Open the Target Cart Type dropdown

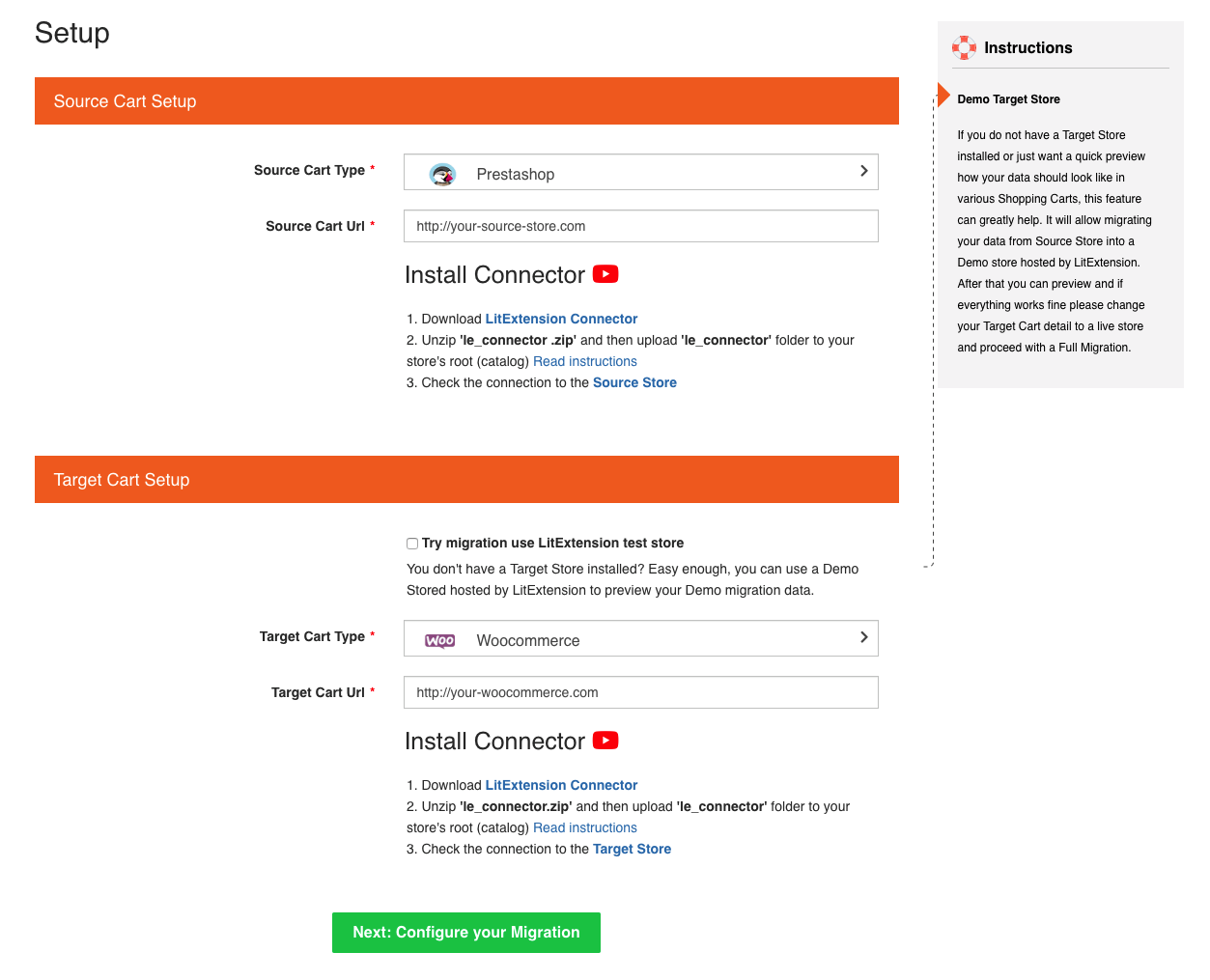click(x=640, y=639)
